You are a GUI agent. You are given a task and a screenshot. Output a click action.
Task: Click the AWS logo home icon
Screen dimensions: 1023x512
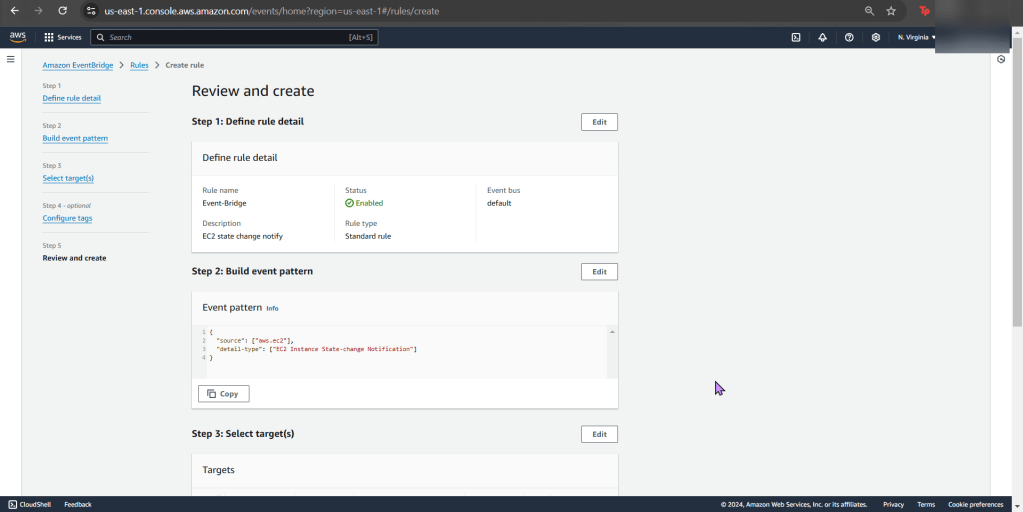pyautogui.click(x=18, y=37)
